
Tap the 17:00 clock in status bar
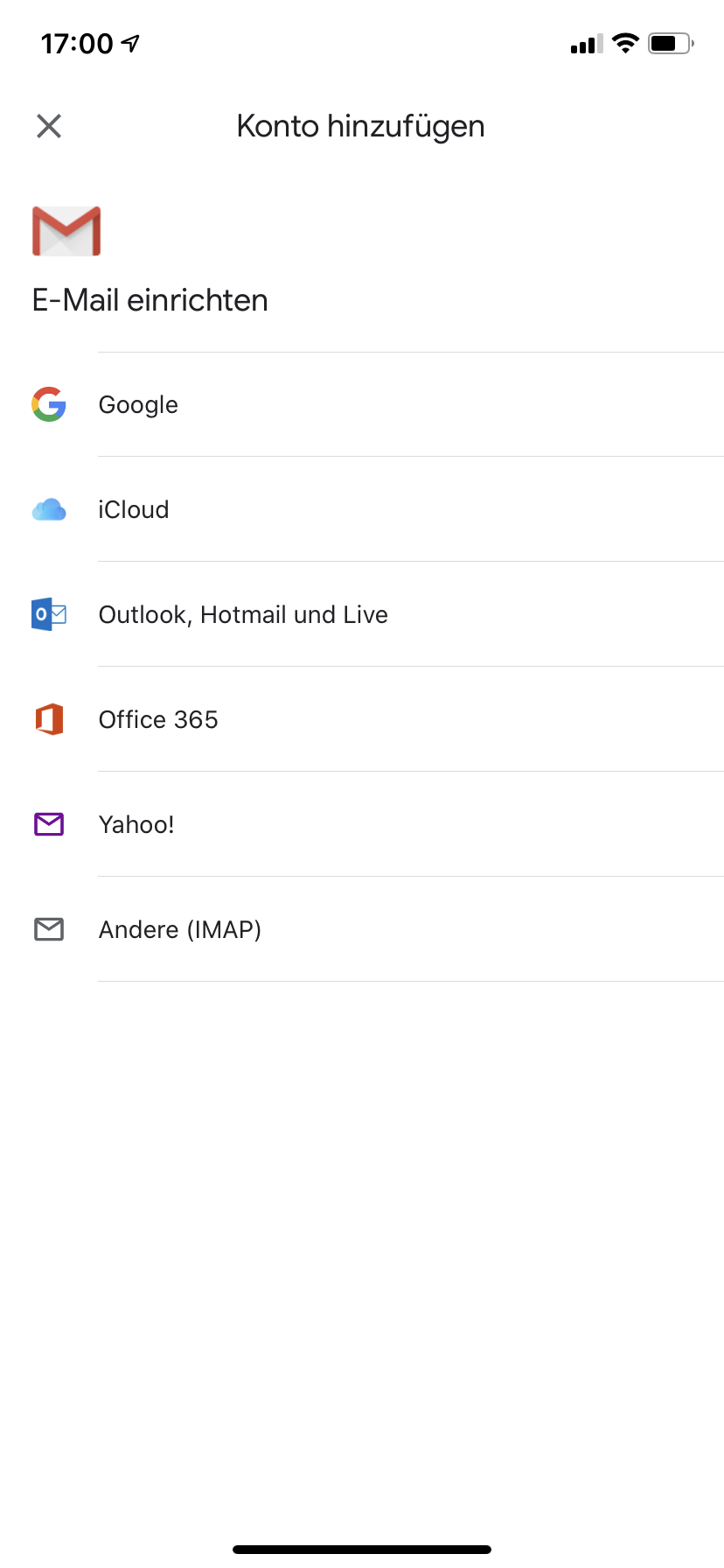click(77, 44)
